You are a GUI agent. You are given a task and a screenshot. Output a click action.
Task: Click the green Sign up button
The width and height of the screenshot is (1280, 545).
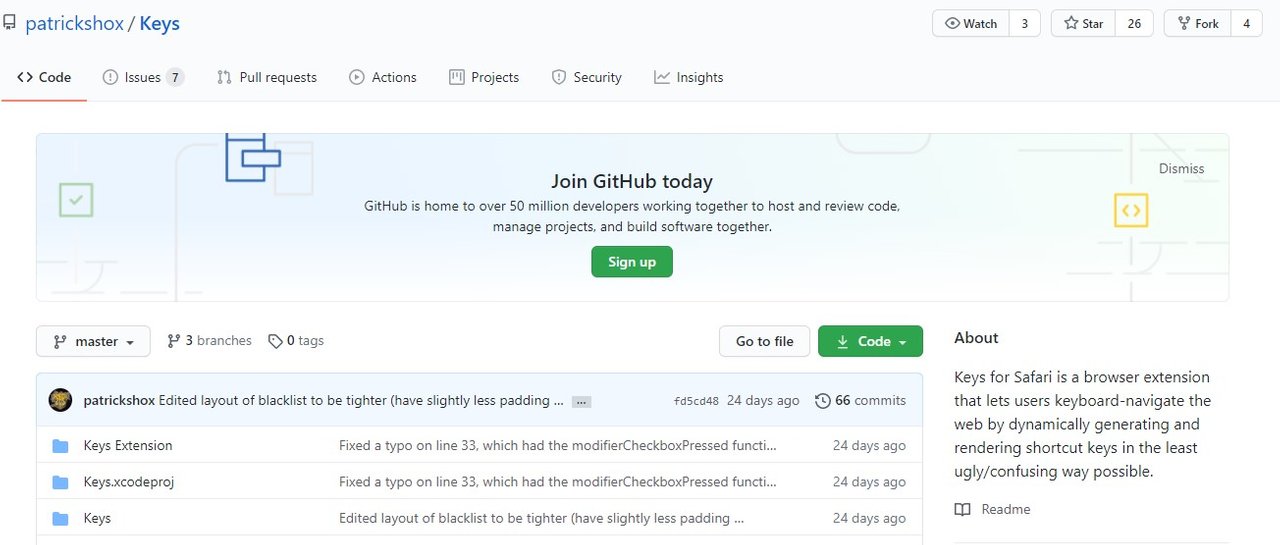pyautogui.click(x=632, y=262)
